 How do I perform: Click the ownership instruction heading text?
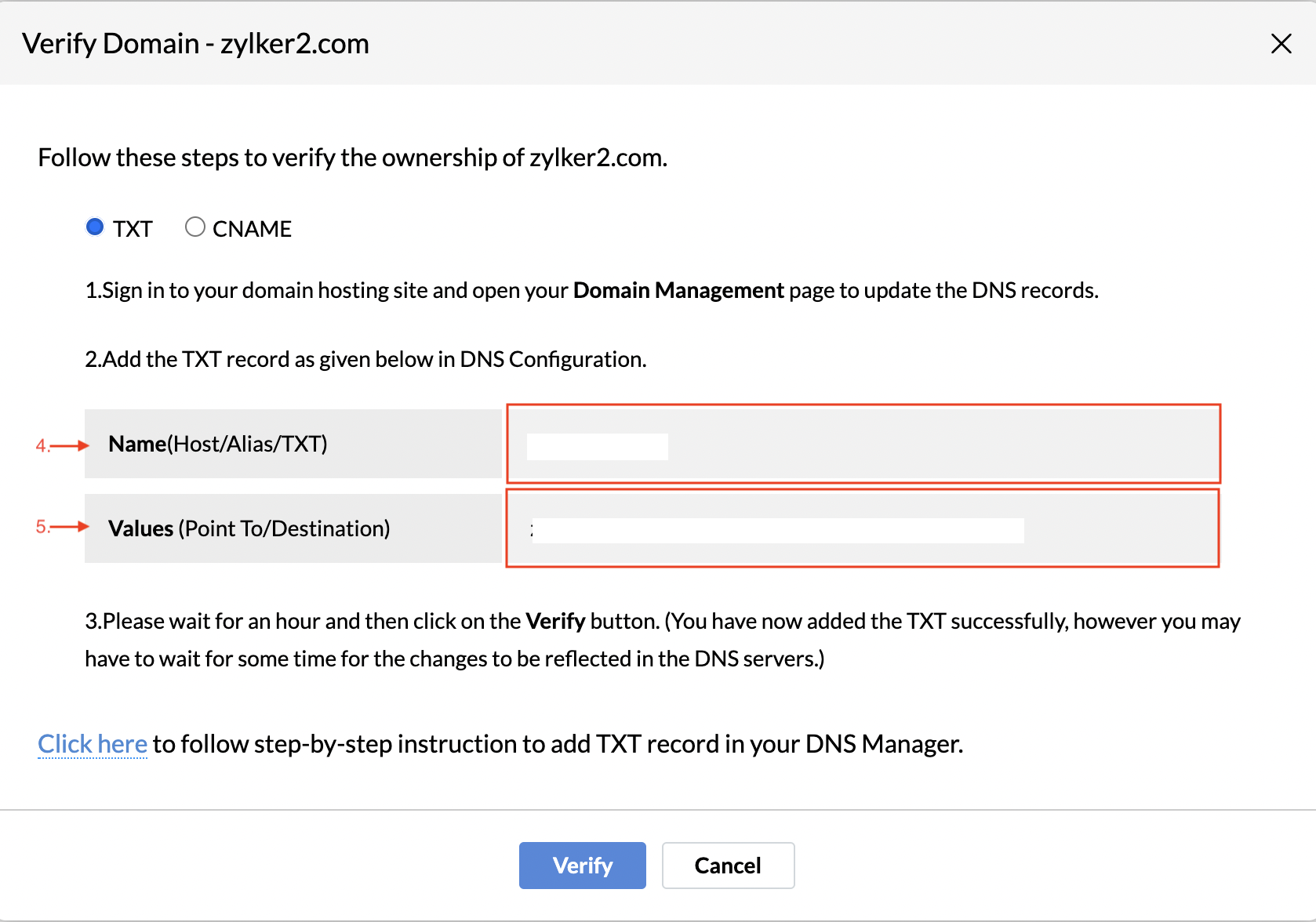pyautogui.click(x=353, y=158)
